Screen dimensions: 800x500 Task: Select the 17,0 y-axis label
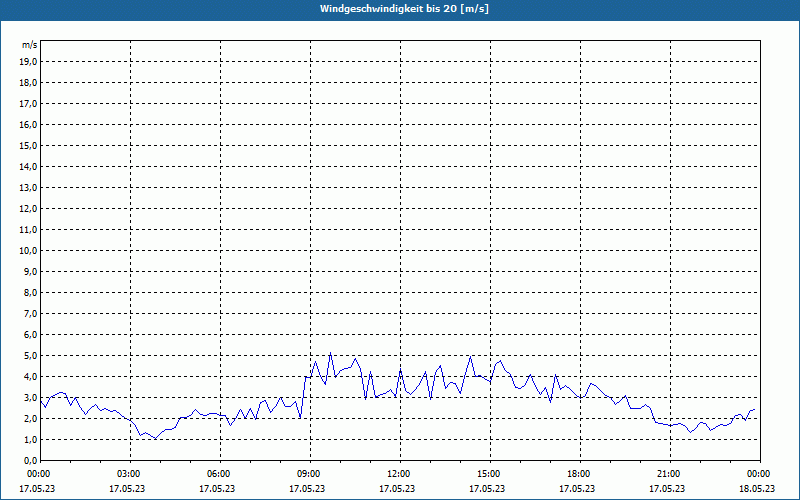point(28,104)
